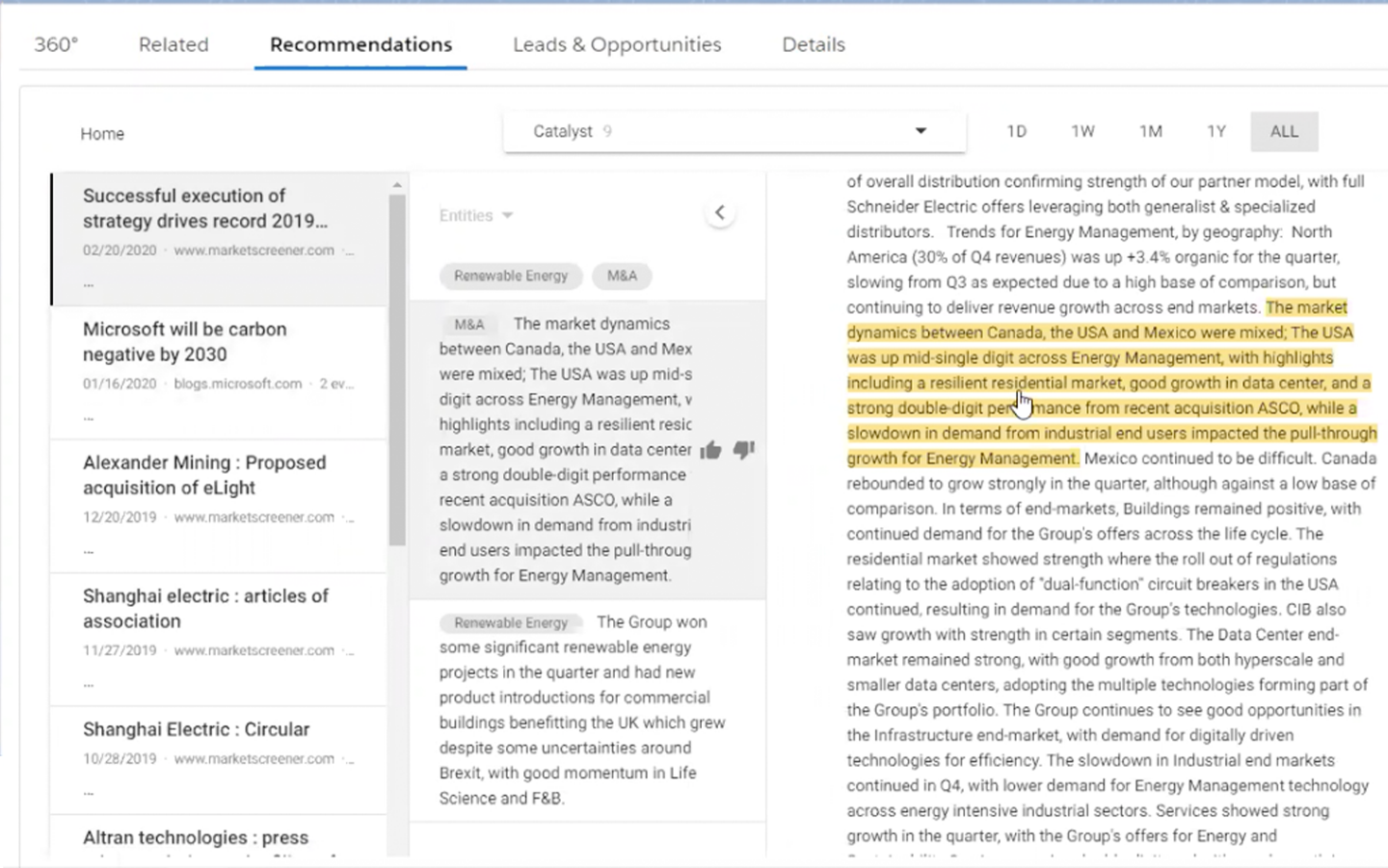
Task: Select the M&A market dynamics excerpt
Action: (x=587, y=450)
